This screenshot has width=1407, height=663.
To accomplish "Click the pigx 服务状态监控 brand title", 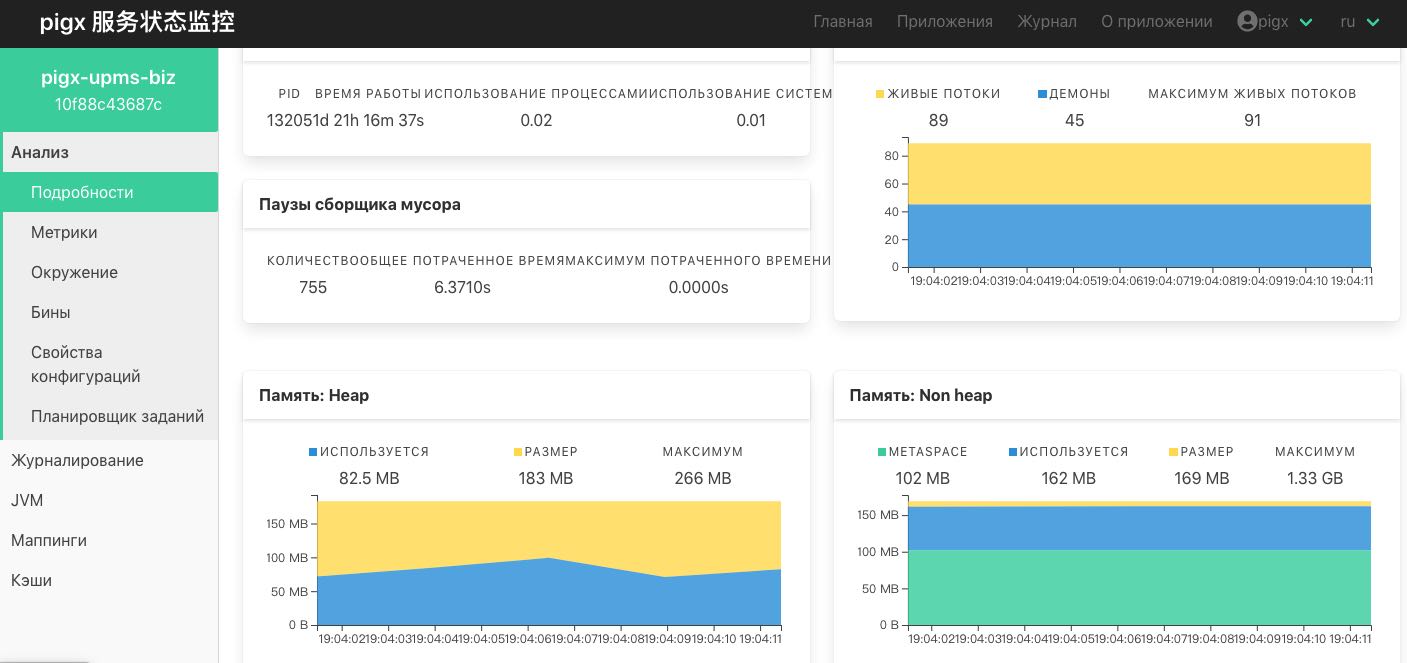I will [137, 22].
